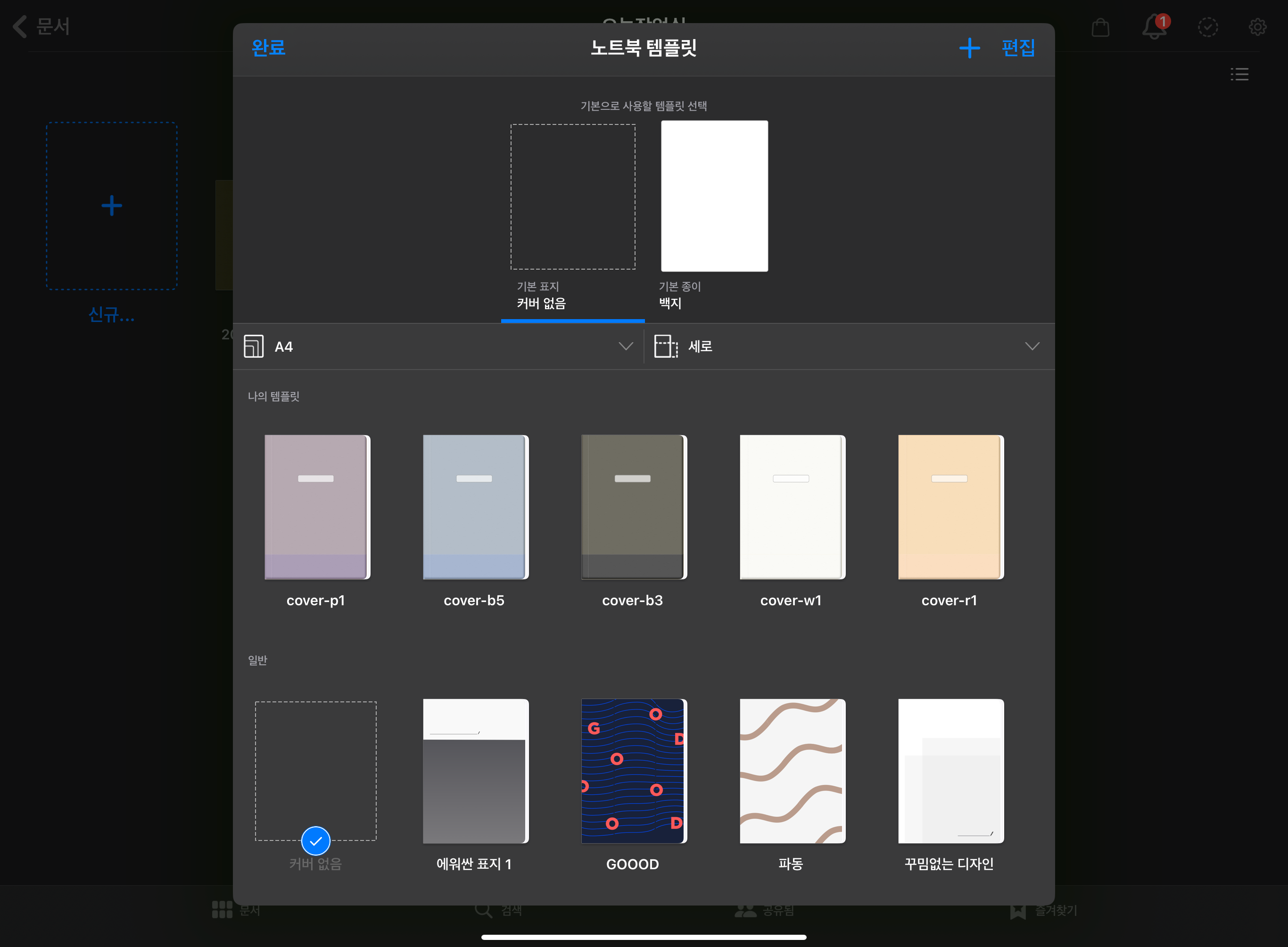Toggle the blue checkmark on 커버 없음
This screenshot has height=947, width=1288.
coord(316,841)
